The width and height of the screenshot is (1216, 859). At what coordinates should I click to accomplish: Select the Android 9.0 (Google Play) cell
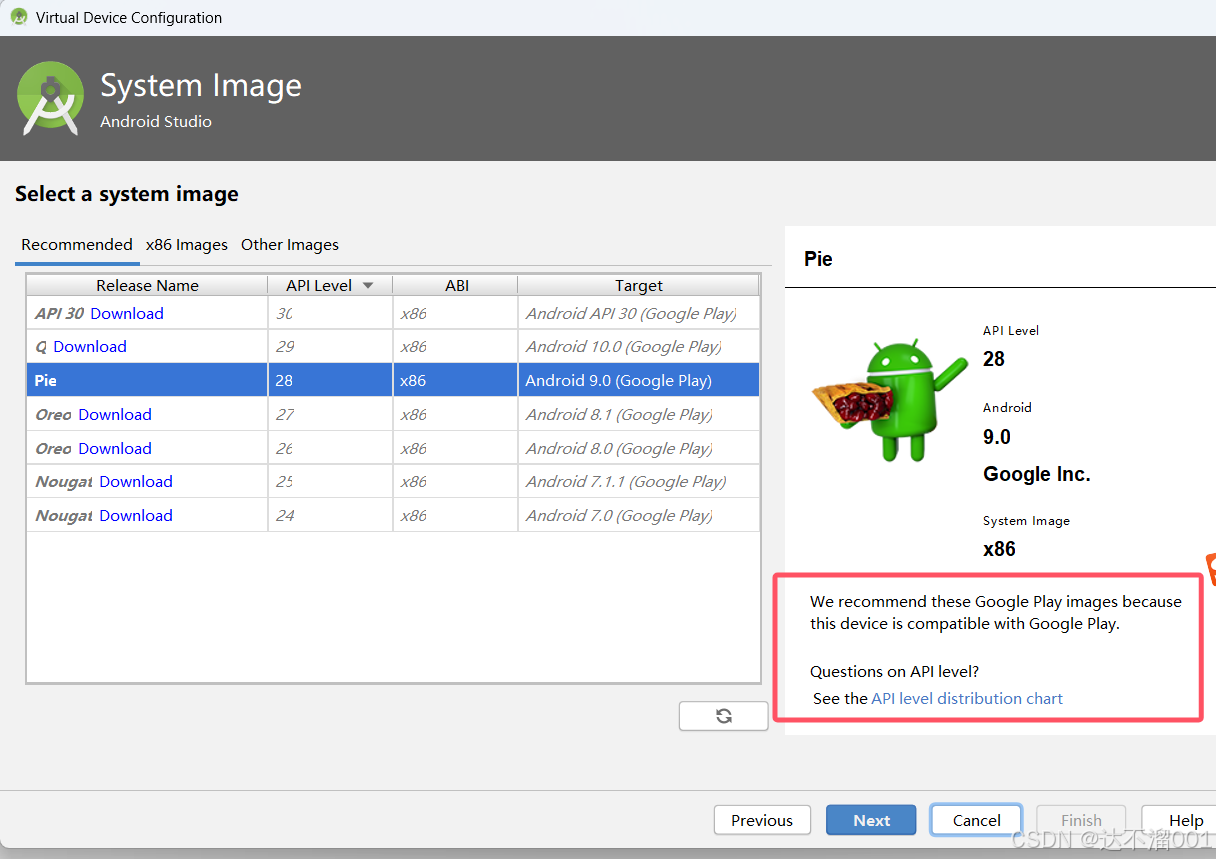click(638, 380)
